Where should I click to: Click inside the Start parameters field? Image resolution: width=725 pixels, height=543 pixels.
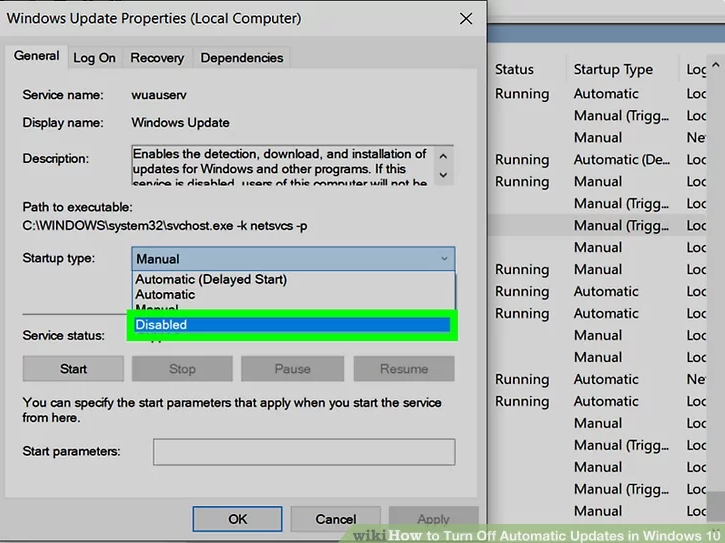click(x=303, y=452)
